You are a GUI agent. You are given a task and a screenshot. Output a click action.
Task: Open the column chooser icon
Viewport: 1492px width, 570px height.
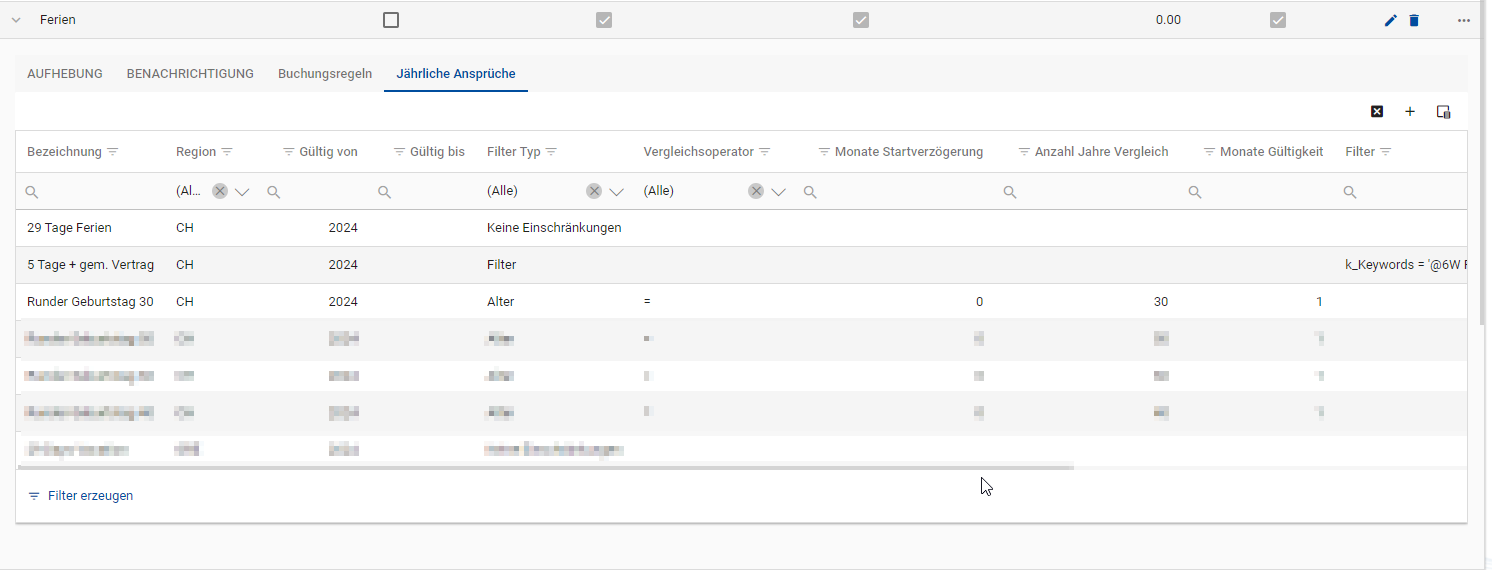pyautogui.click(x=1443, y=112)
